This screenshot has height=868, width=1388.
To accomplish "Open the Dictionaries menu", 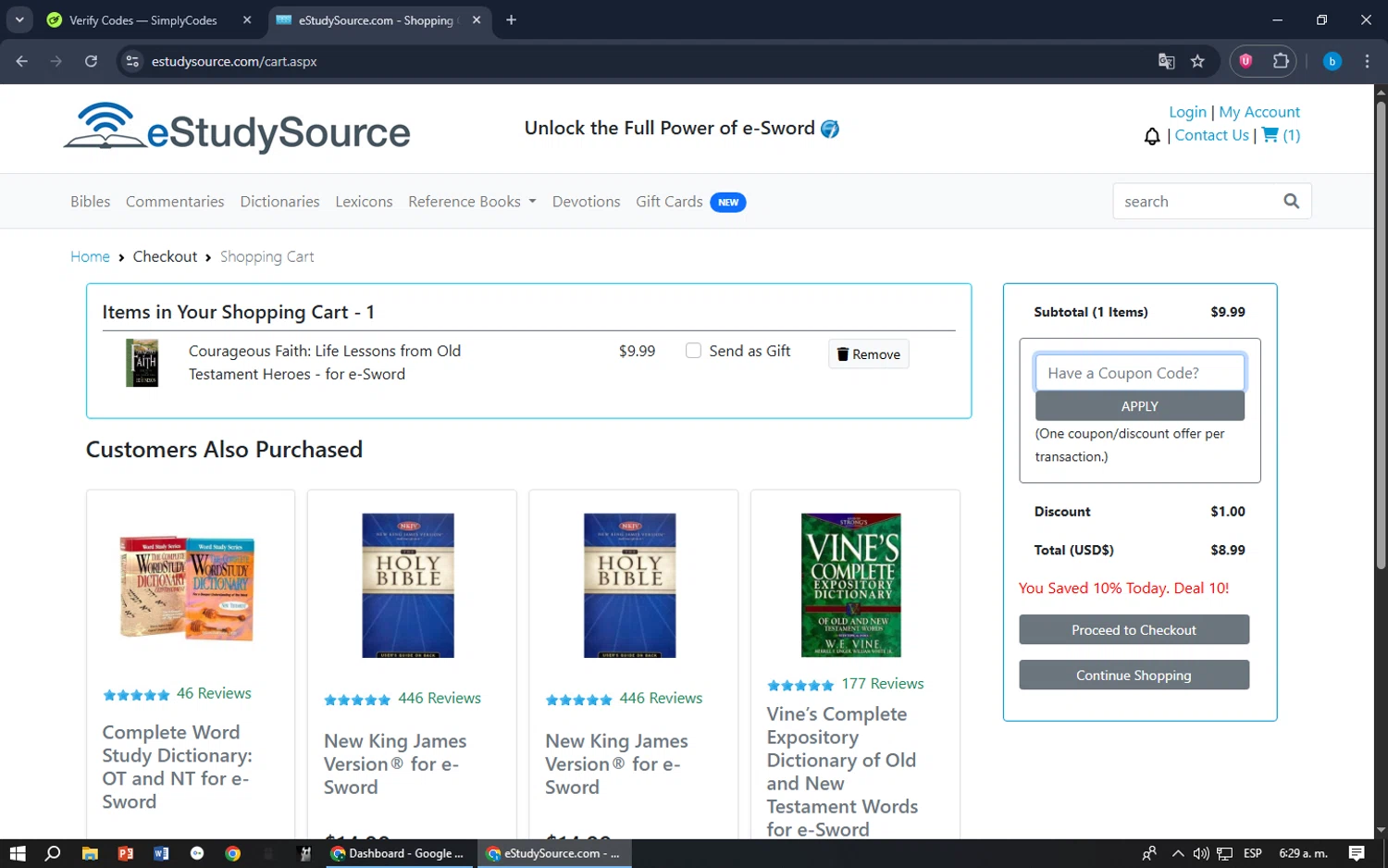I will pyautogui.click(x=279, y=202).
